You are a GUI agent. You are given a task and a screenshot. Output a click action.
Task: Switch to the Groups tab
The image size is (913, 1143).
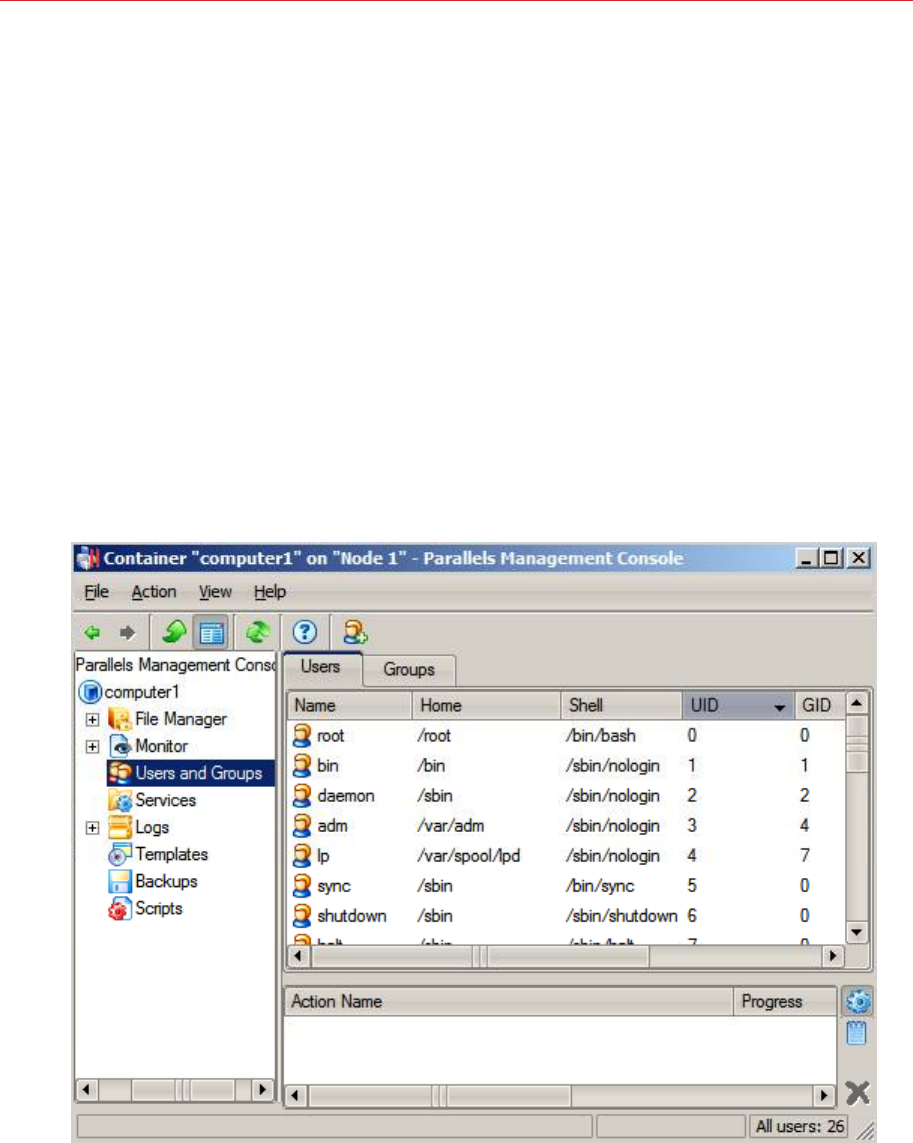[x=409, y=670]
